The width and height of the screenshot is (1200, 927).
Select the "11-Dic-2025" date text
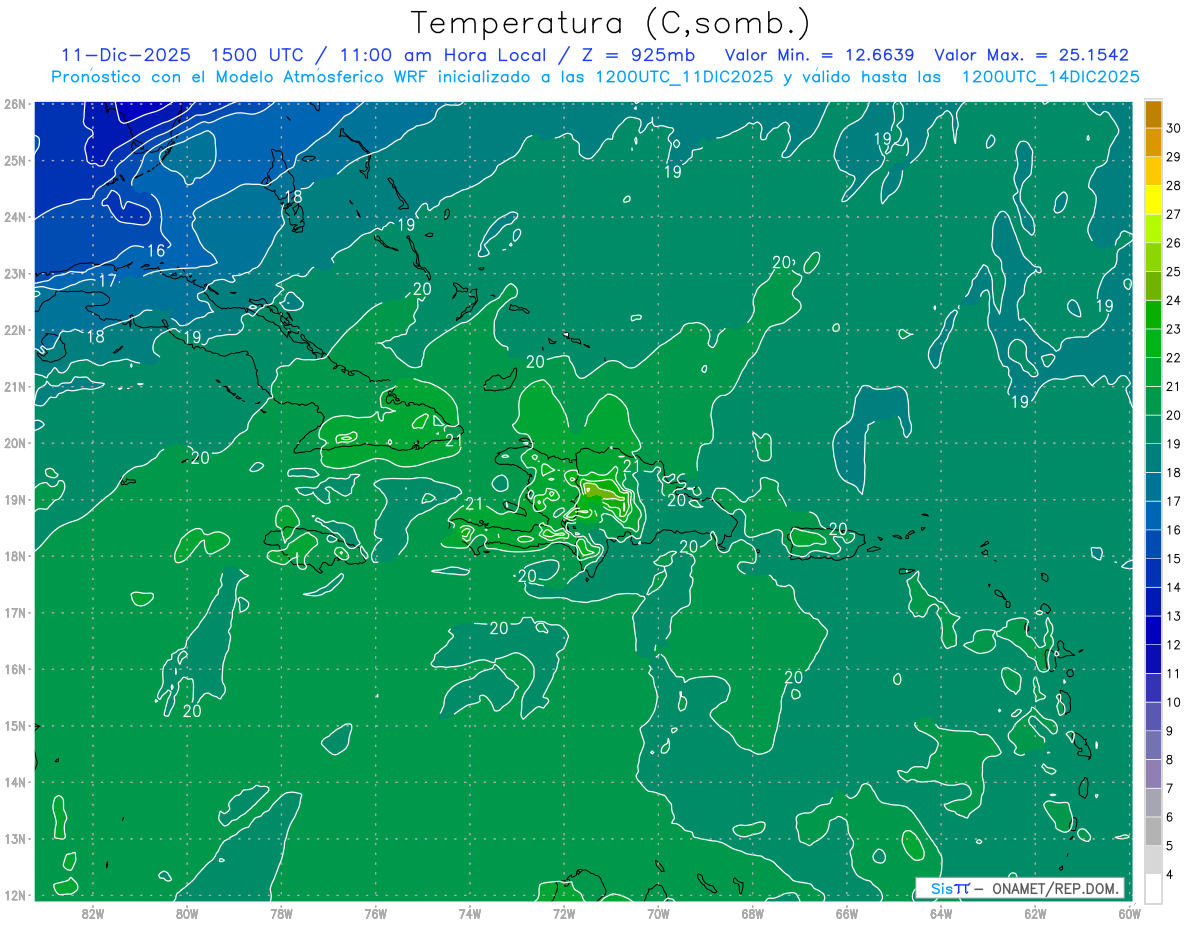click(x=126, y=55)
